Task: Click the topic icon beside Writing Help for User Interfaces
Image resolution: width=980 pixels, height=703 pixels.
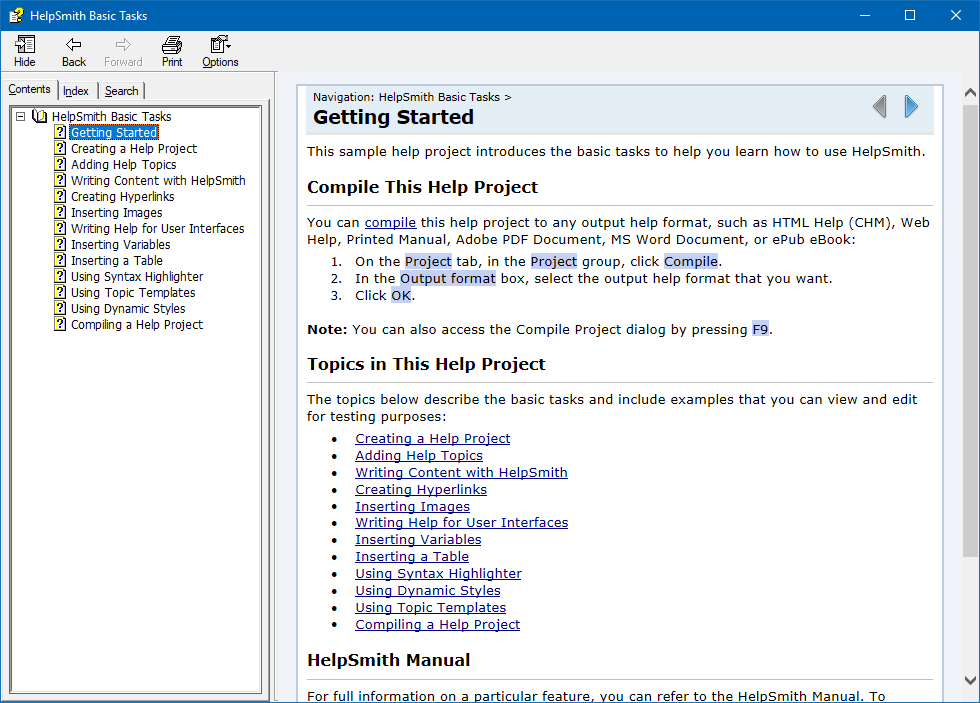Action: click(x=60, y=228)
